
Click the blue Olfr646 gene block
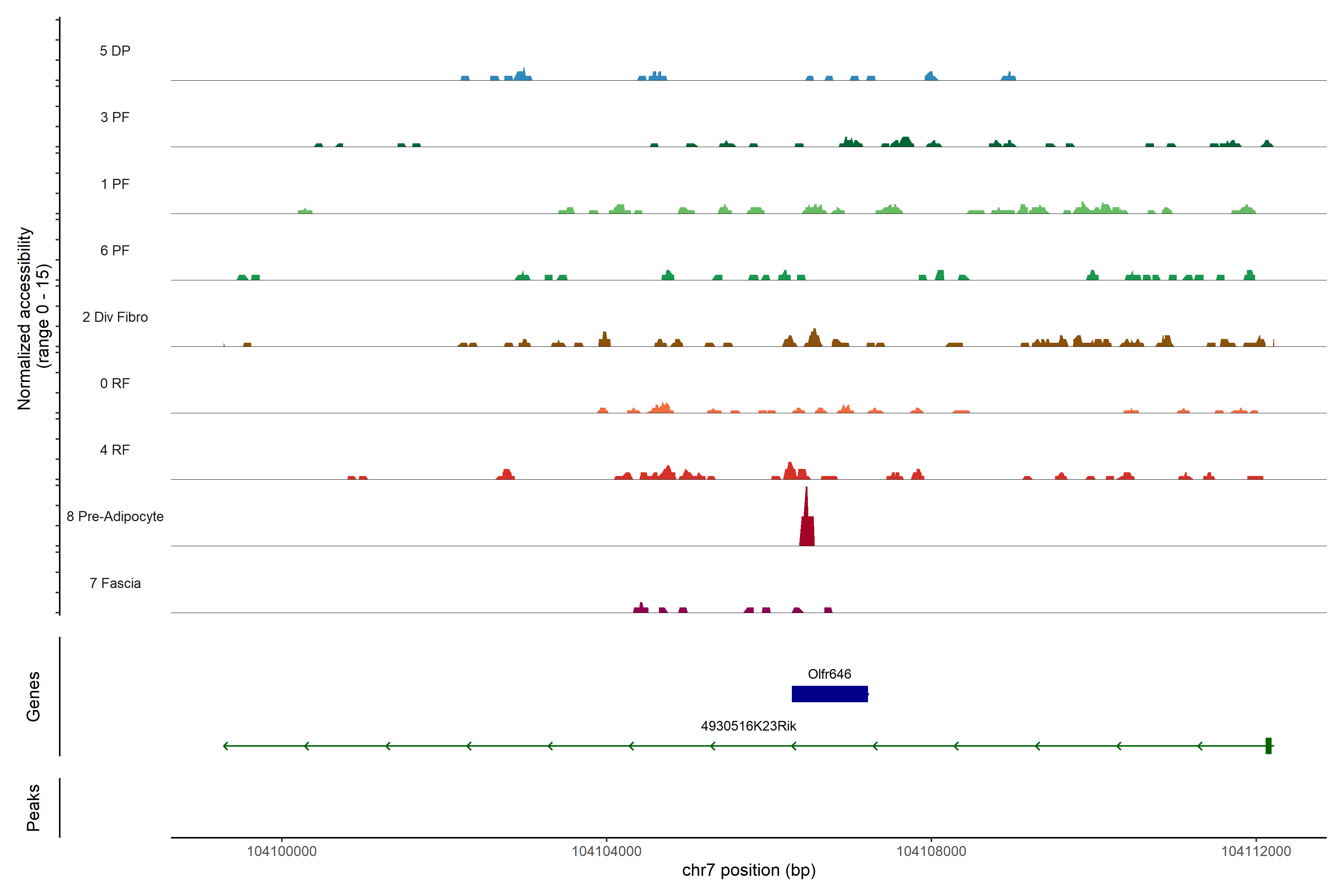[x=829, y=694]
